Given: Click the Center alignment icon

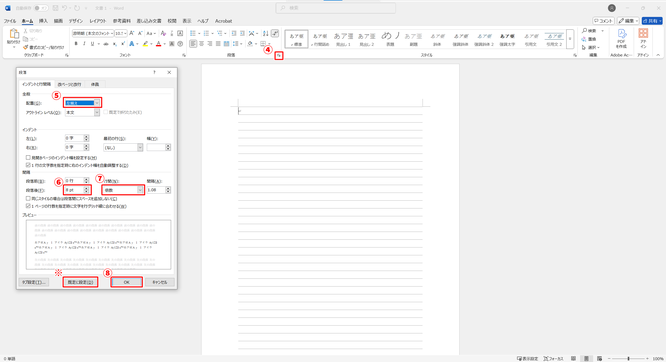Looking at the screenshot, I should click(202, 44).
